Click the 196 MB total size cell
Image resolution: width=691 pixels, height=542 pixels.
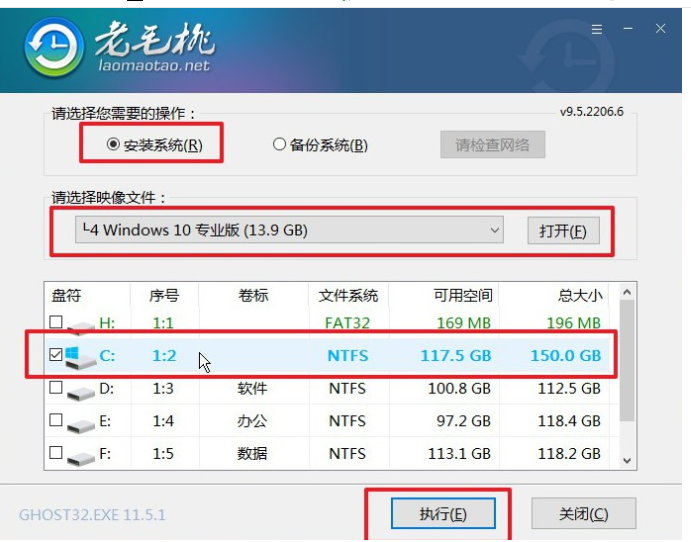[x=573, y=323]
